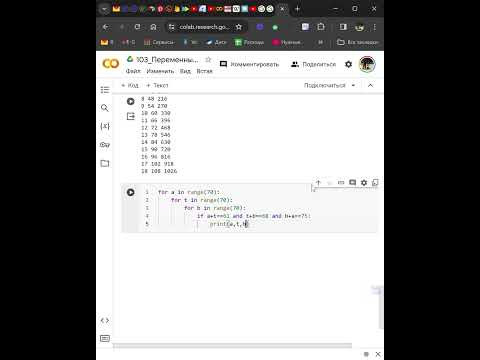Click the Drive icon beside notebook title

[x=130, y=59]
